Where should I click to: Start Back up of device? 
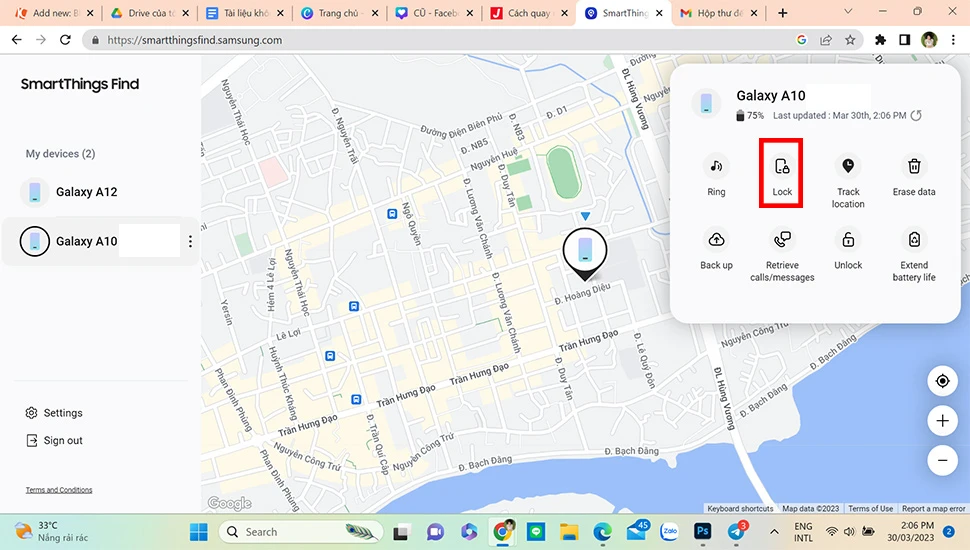pyautogui.click(x=716, y=249)
